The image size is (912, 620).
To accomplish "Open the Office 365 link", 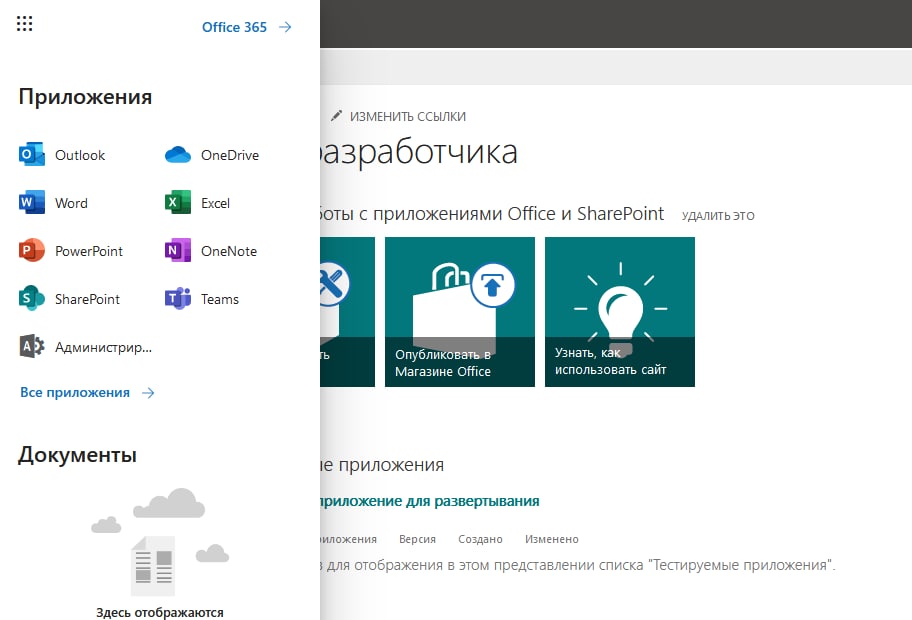I will [x=234, y=27].
